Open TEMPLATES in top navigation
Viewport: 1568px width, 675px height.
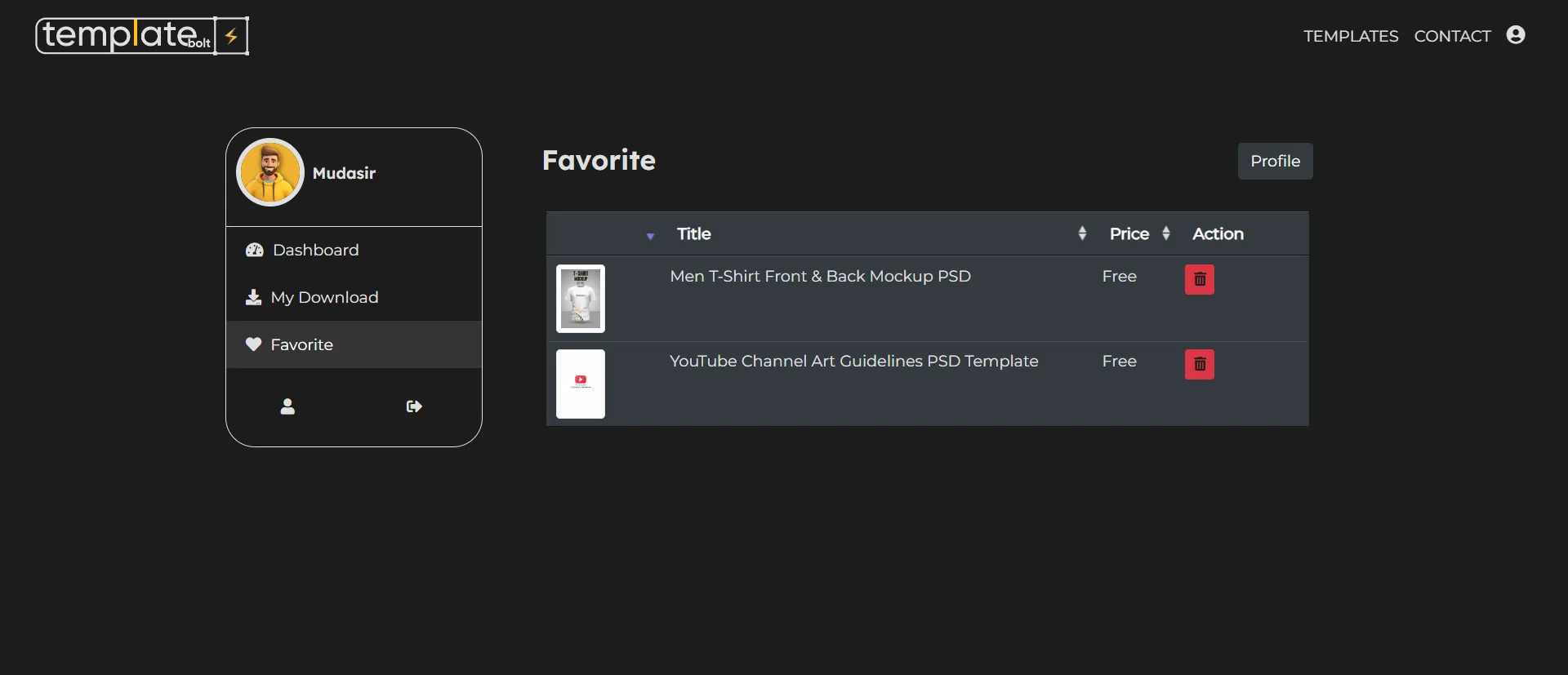pyautogui.click(x=1351, y=36)
